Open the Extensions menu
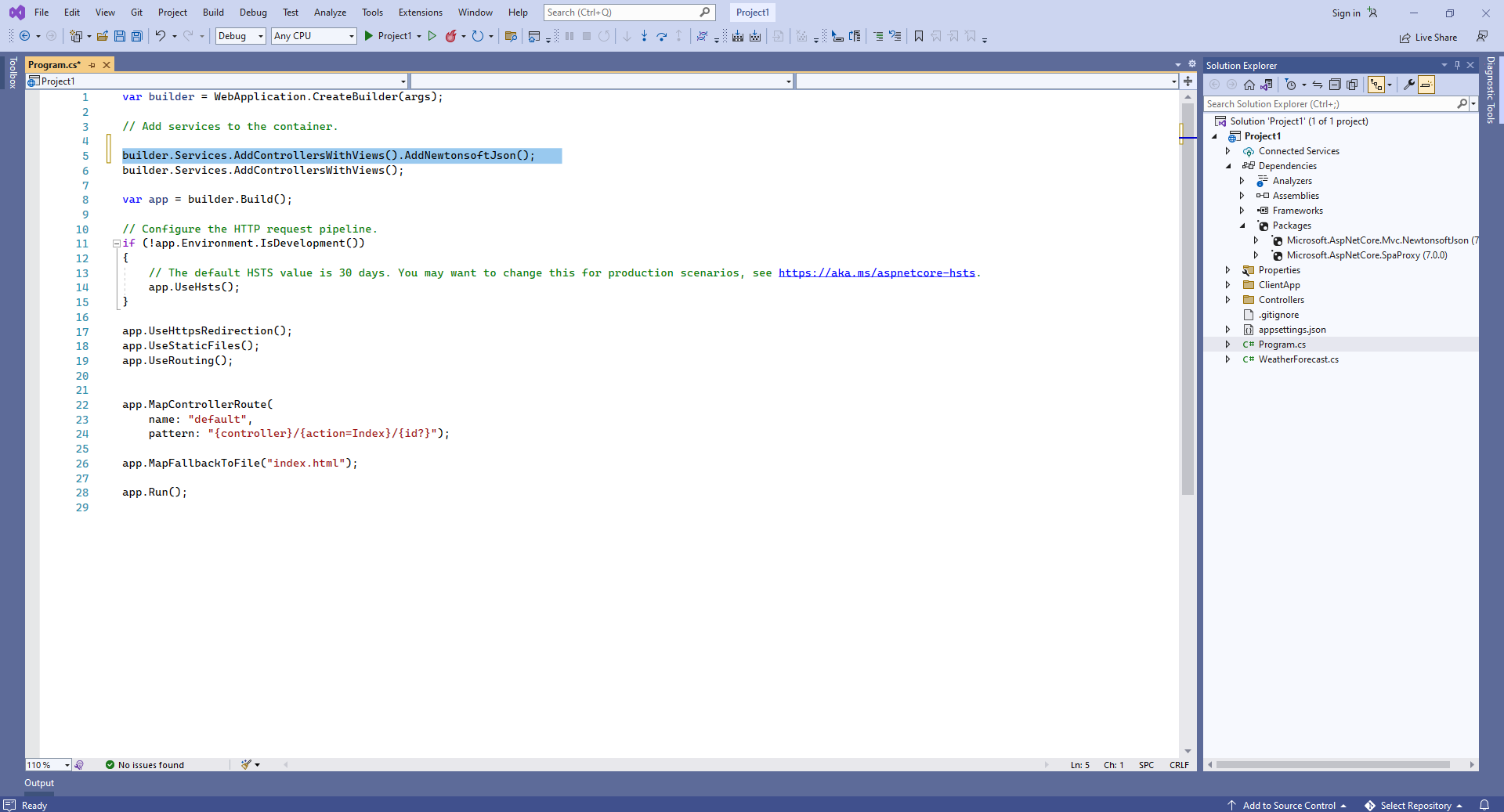The height and width of the screenshot is (812, 1504). pyautogui.click(x=420, y=13)
